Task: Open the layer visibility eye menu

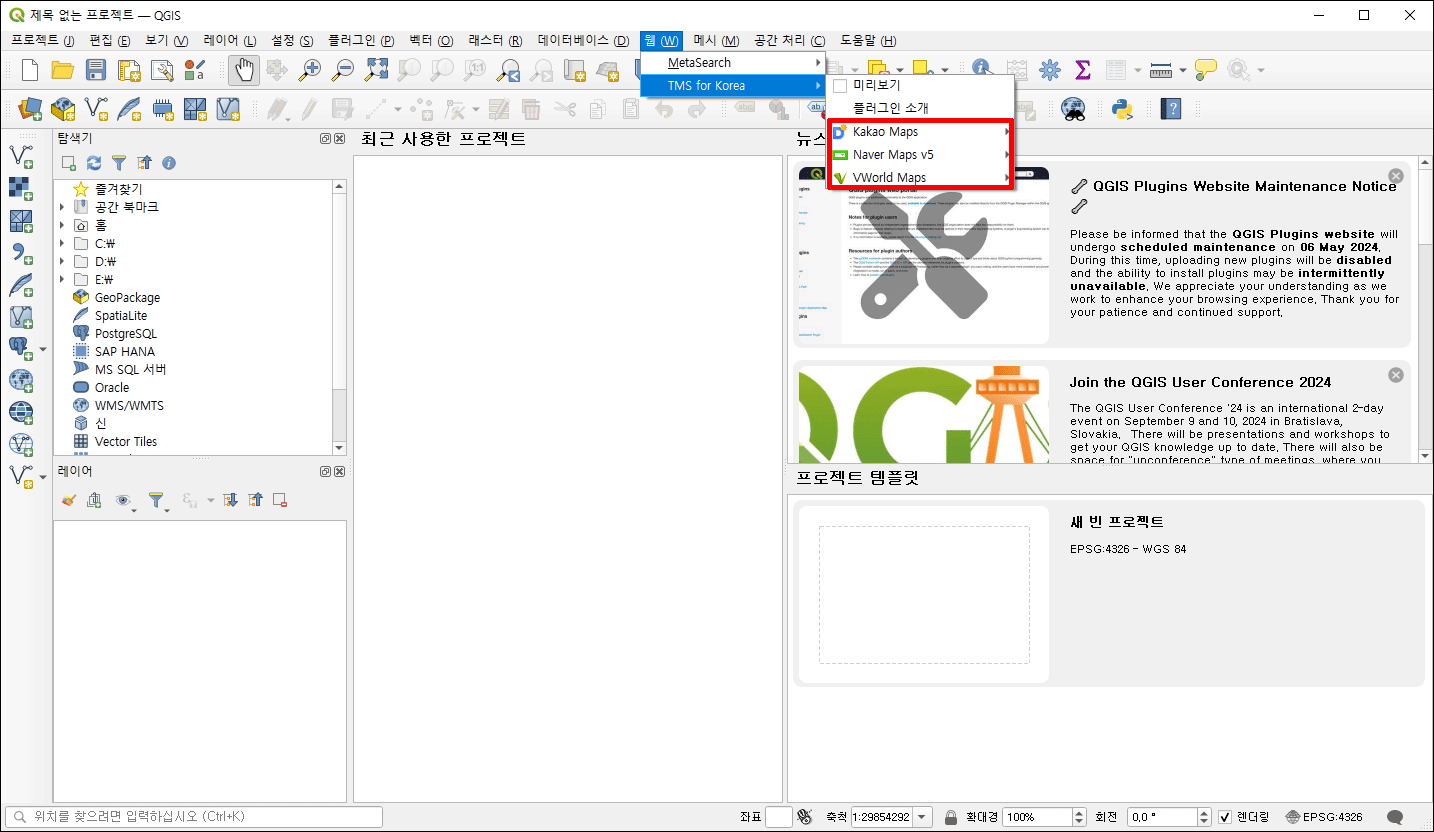Action: pyautogui.click(x=125, y=500)
